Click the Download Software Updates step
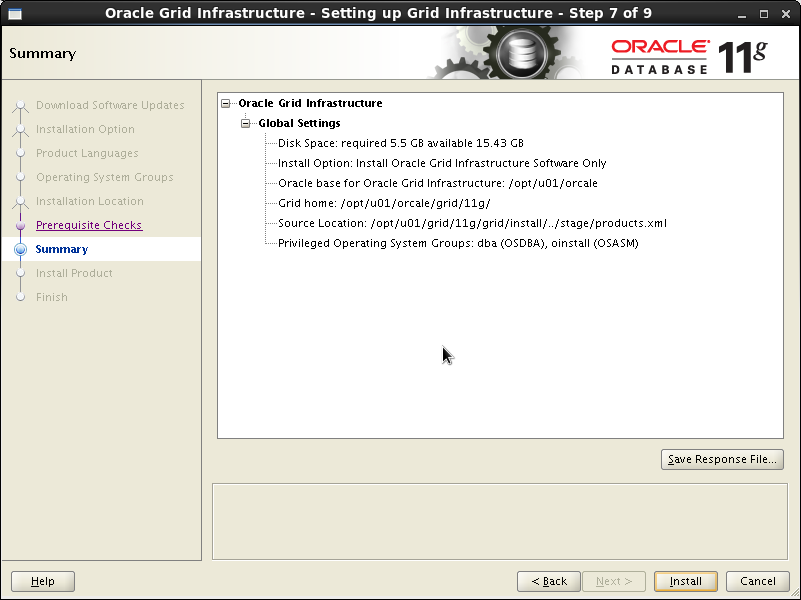Viewport: 801px width, 600px height. pyautogui.click(x=110, y=105)
